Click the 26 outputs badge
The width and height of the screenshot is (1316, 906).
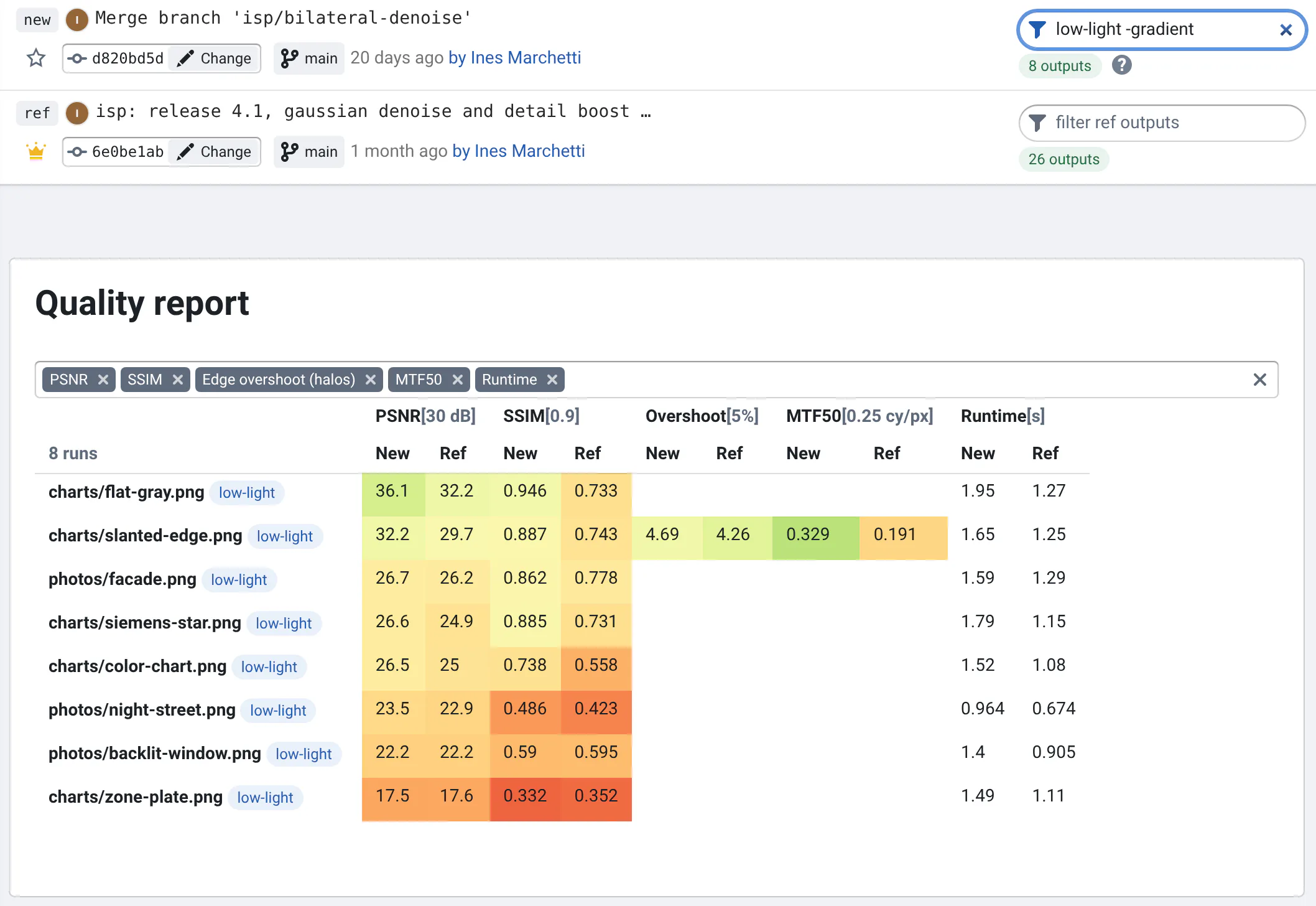tap(1063, 159)
